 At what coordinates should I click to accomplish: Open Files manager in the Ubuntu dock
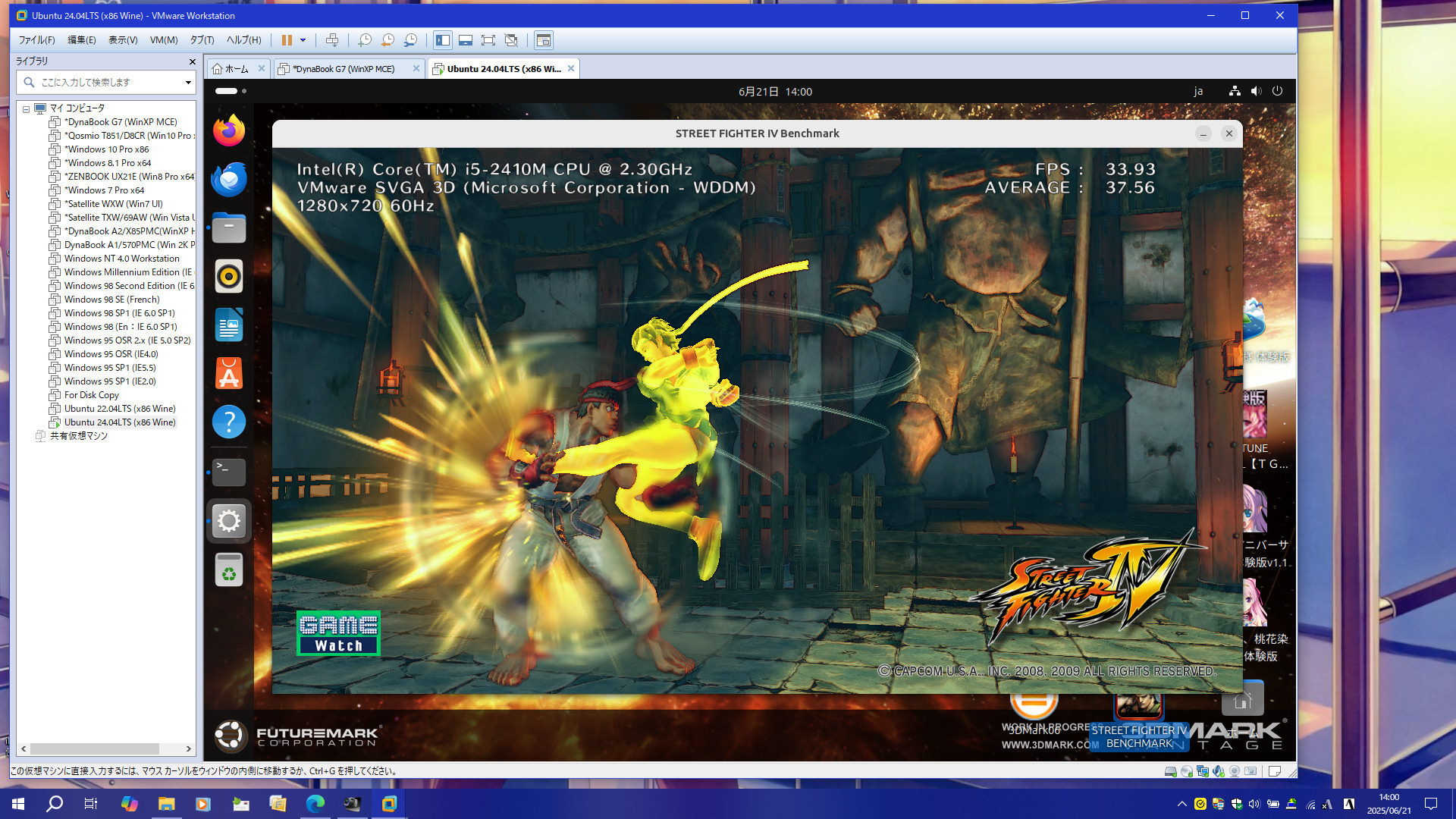(x=228, y=227)
